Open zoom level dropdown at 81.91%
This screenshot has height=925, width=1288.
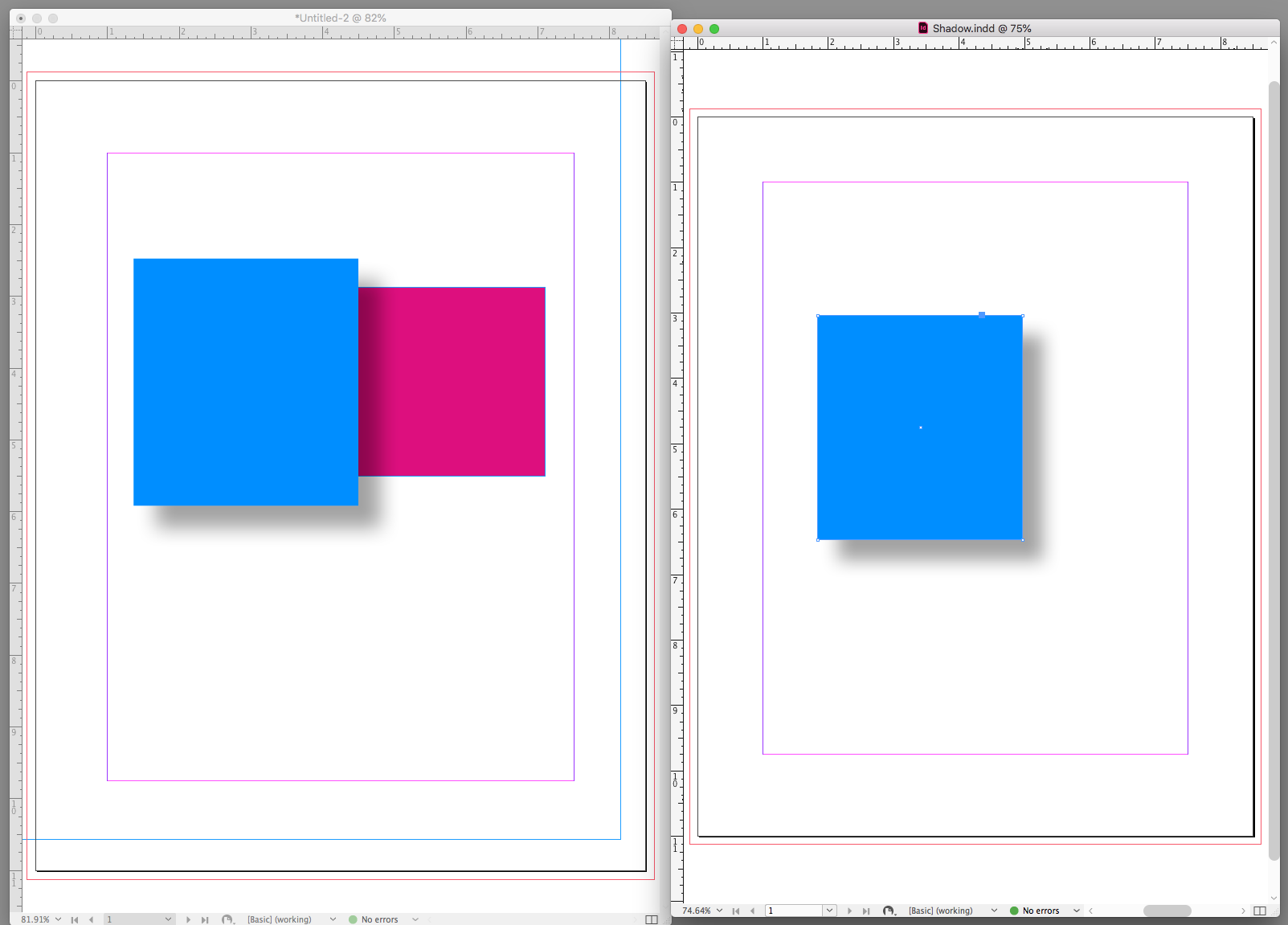pyautogui.click(x=58, y=919)
